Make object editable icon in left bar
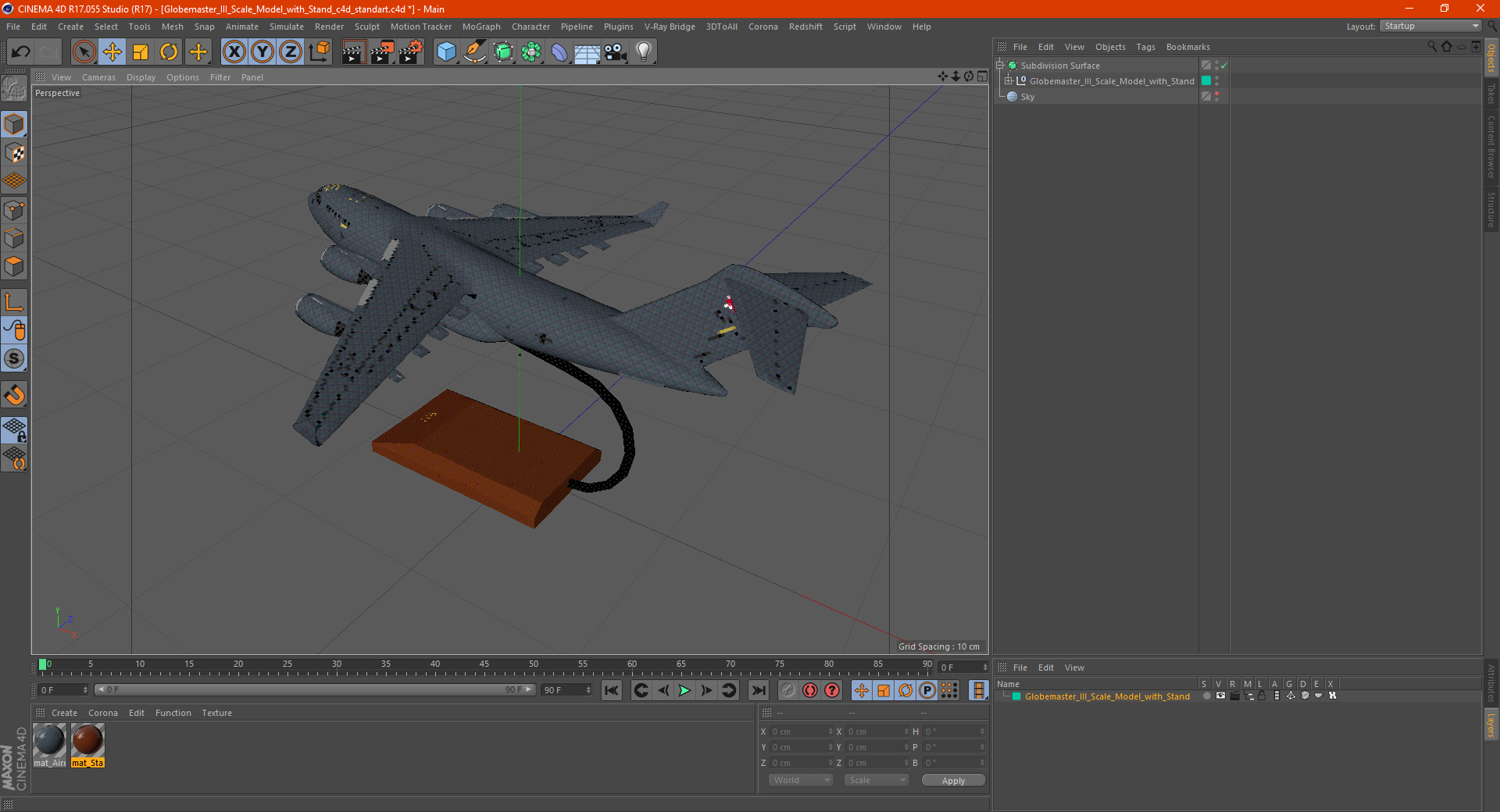1500x812 pixels. pyautogui.click(x=15, y=89)
